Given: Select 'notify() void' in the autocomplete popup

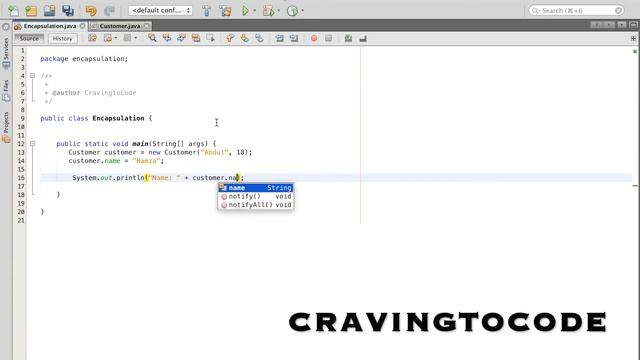Looking at the screenshot, I should [x=256, y=196].
